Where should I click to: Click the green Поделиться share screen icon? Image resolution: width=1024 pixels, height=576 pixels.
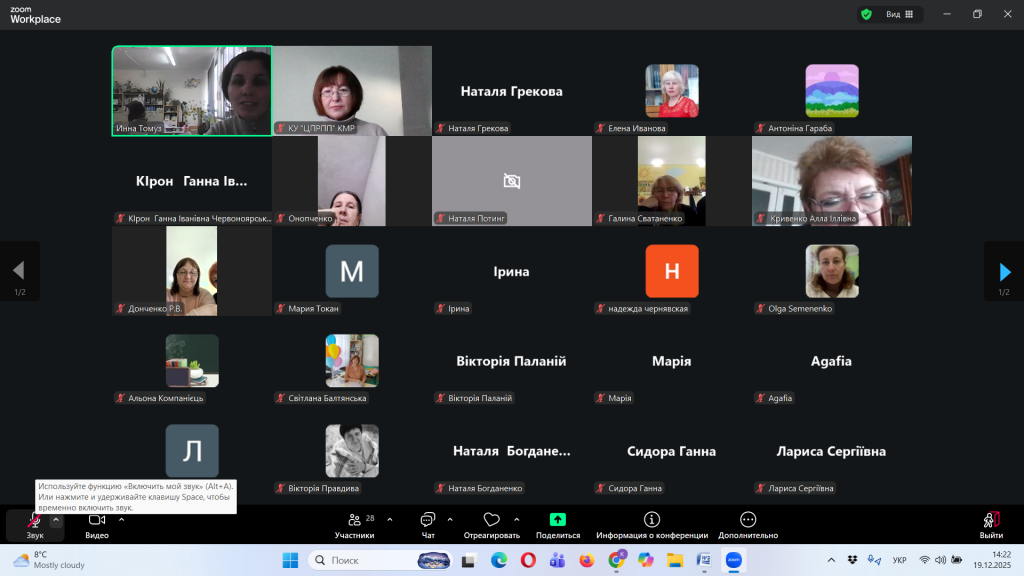tap(558, 521)
